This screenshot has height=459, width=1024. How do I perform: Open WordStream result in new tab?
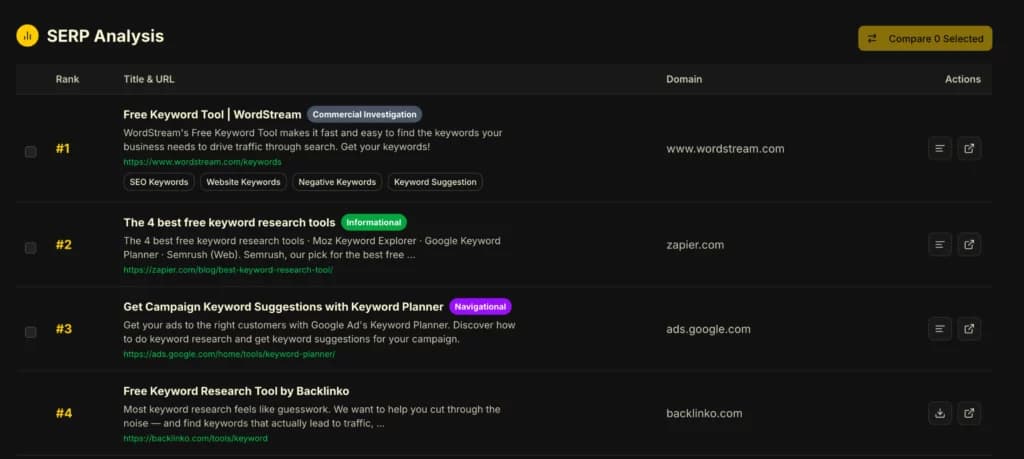pos(969,149)
